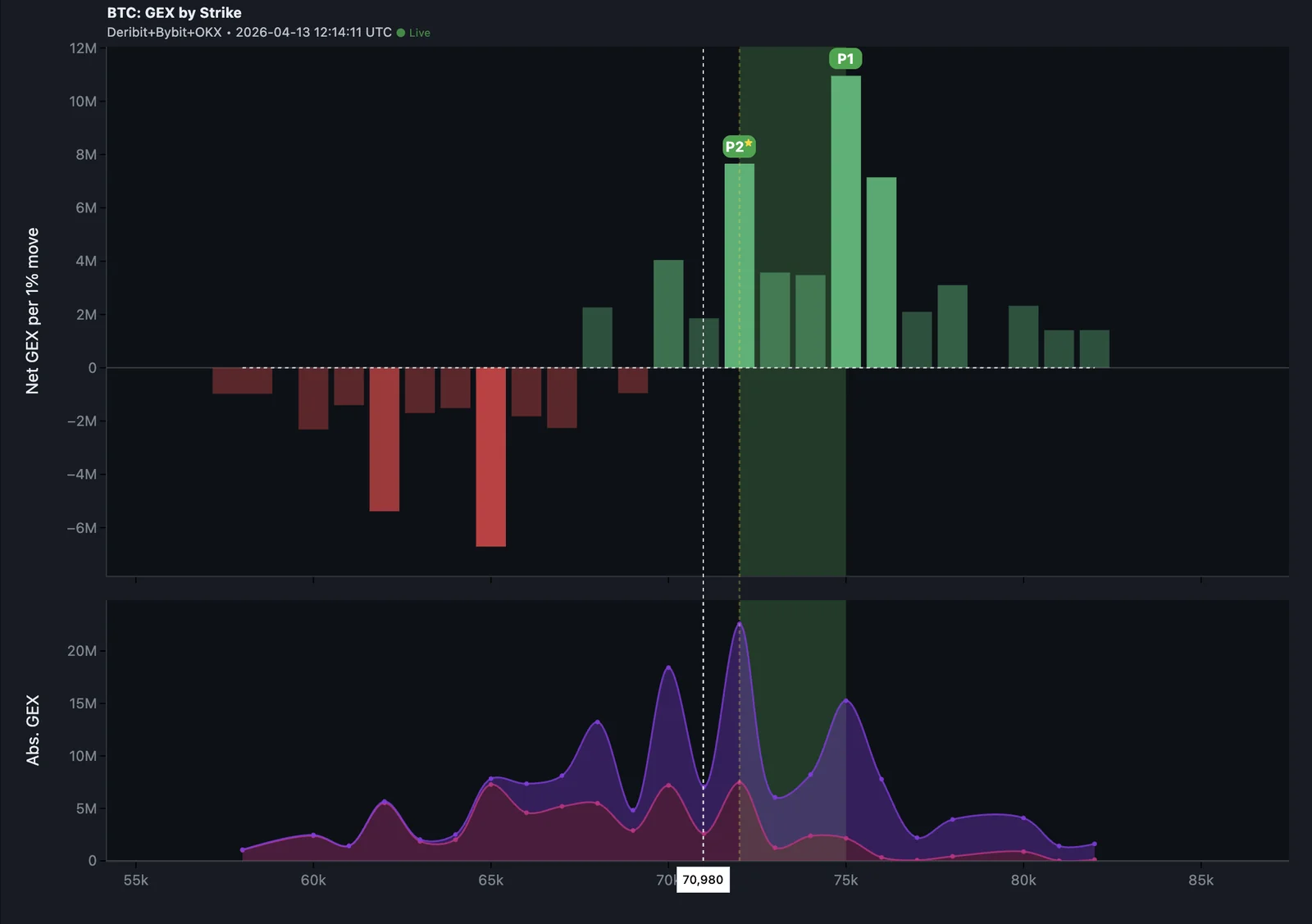Expand the Deribit+Bybit+OKX source selector
The width and height of the screenshot is (1312, 924).
click(x=164, y=33)
